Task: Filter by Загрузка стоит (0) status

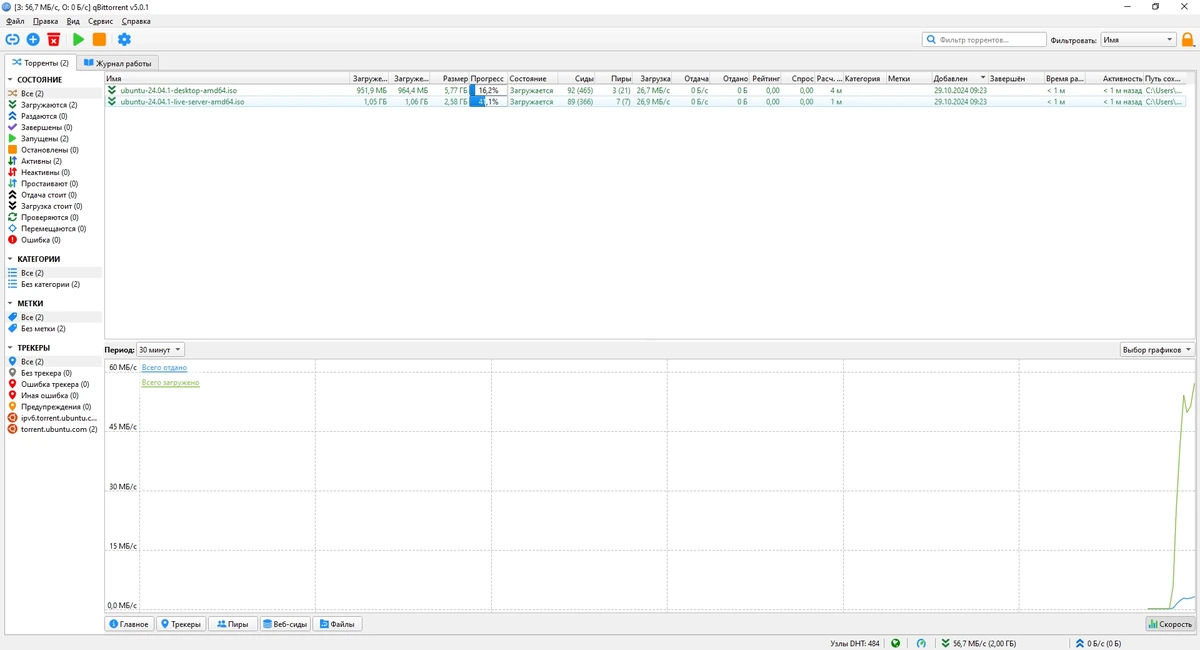Action: 51,206
